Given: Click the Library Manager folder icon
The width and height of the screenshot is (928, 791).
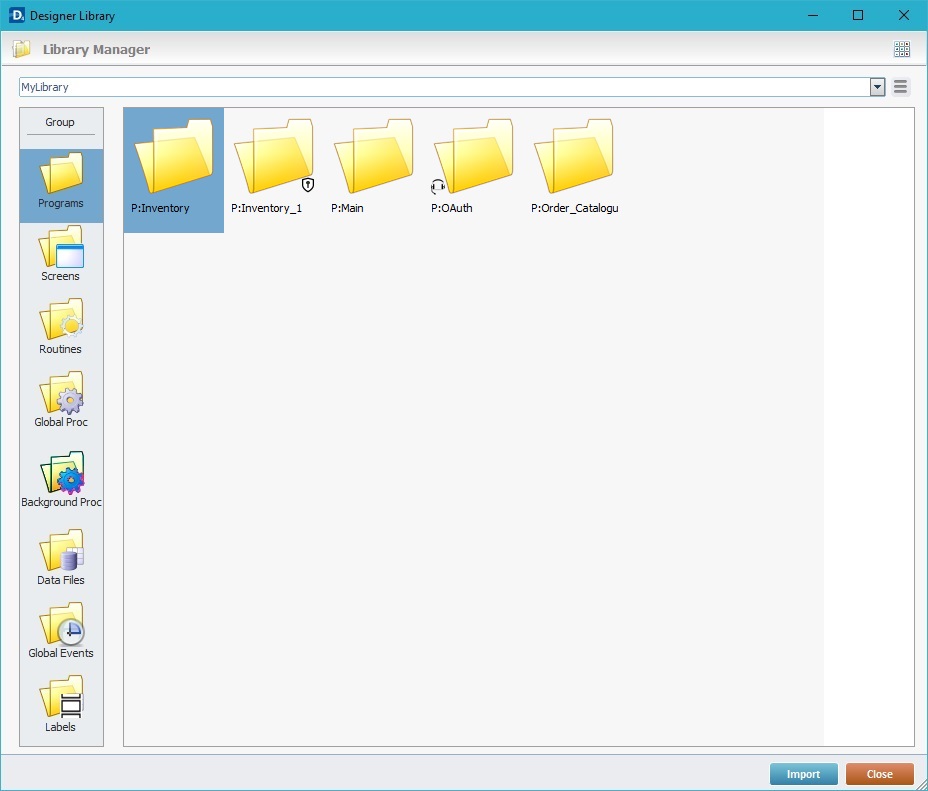Looking at the screenshot, I should coord(21,49).
